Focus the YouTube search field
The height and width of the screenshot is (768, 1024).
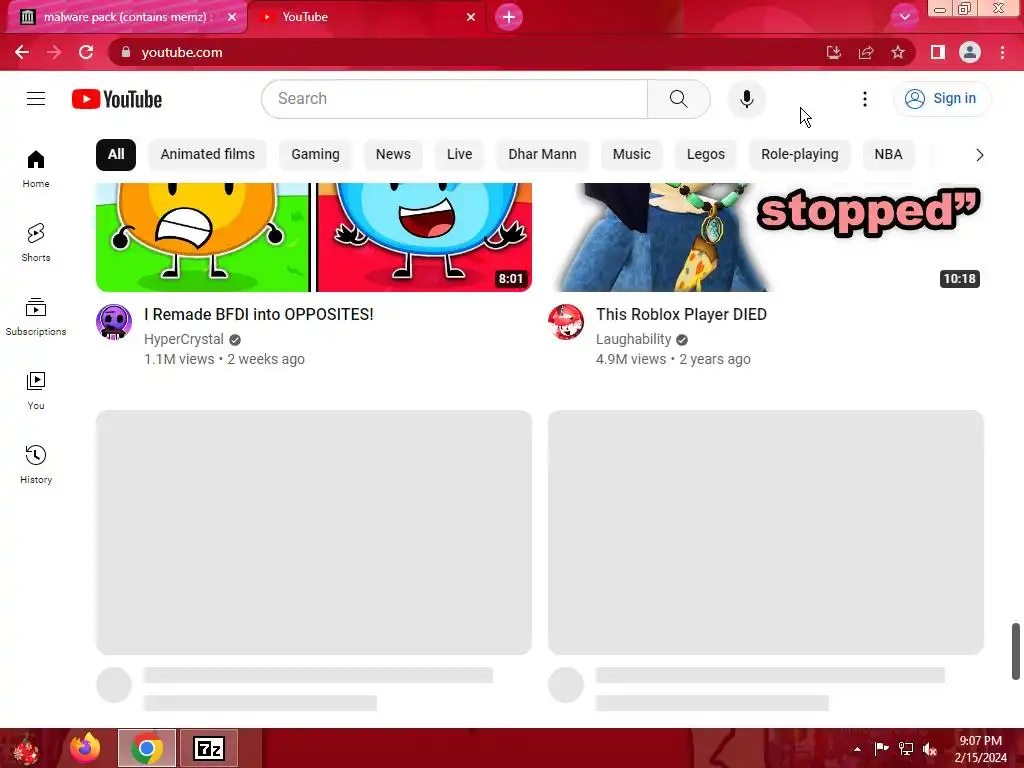pyautogui.click(x=455, y=99)
